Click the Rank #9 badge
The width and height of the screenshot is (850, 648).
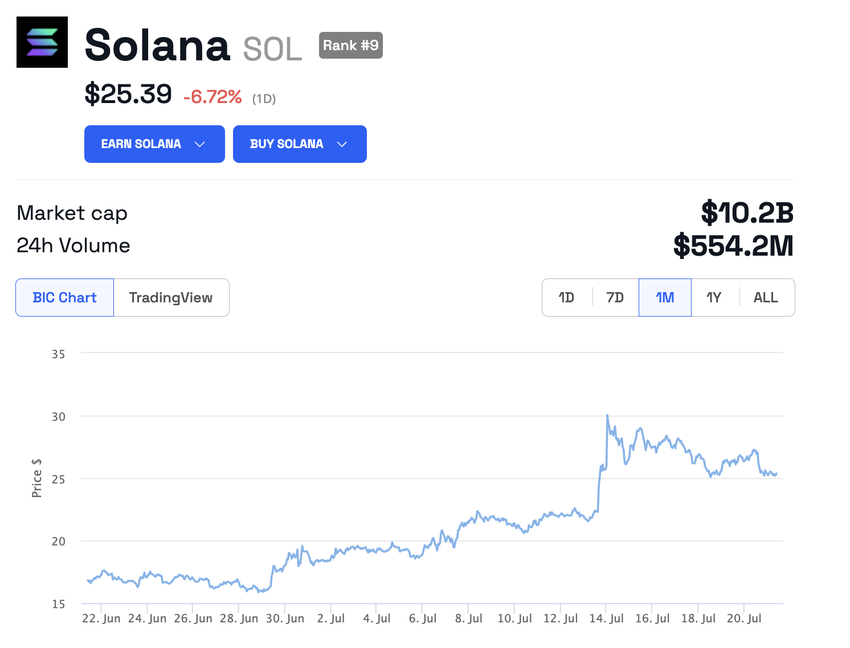pyautogui.click(x=350, y=45)
